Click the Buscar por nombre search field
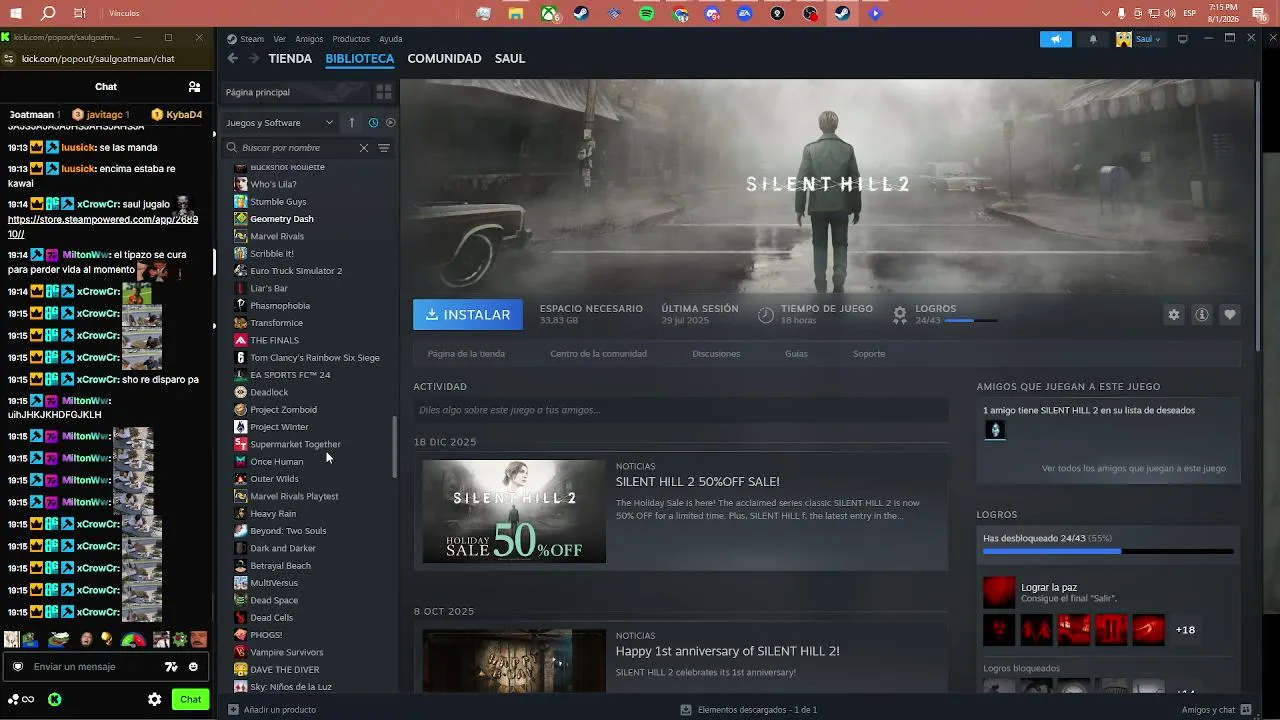 click(298, 148)
